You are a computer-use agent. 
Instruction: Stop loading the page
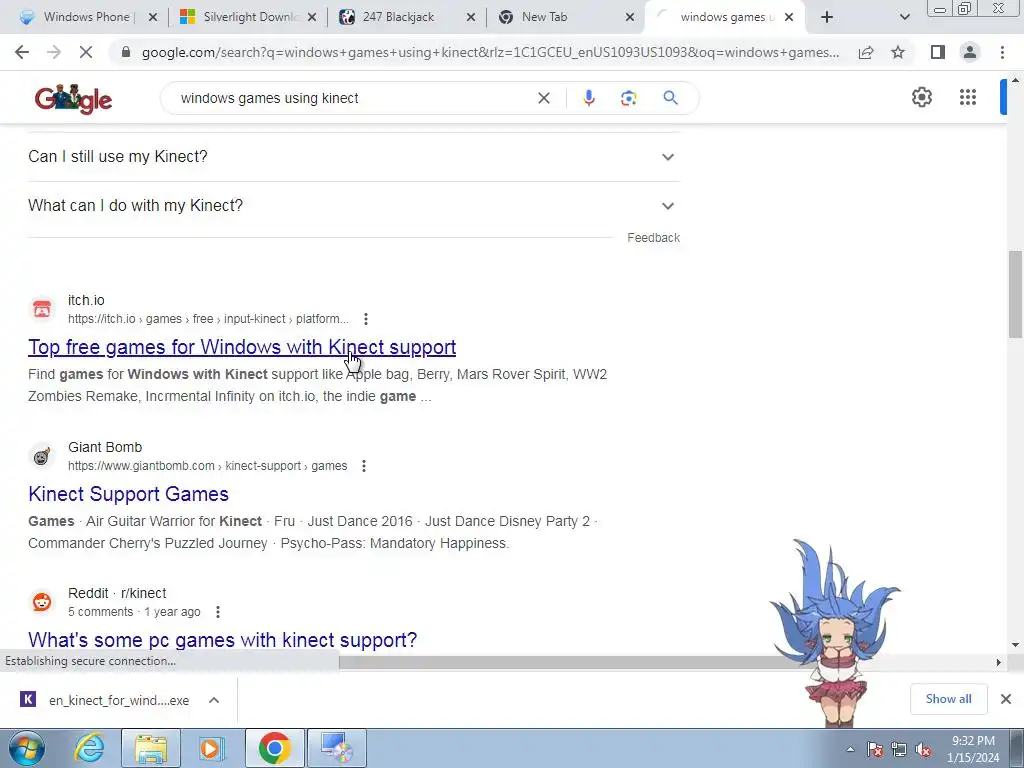click(x=86, y=52)
